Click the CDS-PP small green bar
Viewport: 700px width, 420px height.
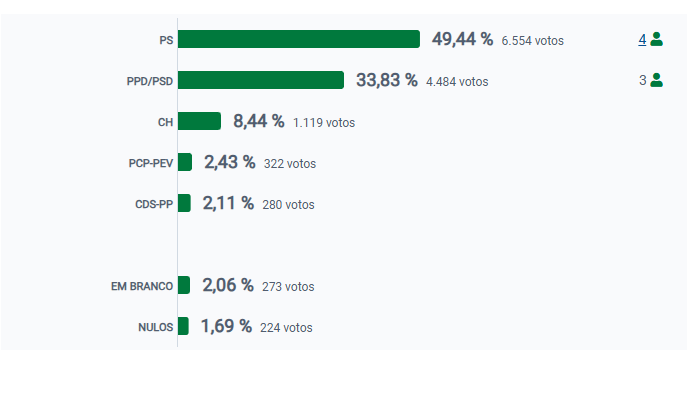click(184, 203)
